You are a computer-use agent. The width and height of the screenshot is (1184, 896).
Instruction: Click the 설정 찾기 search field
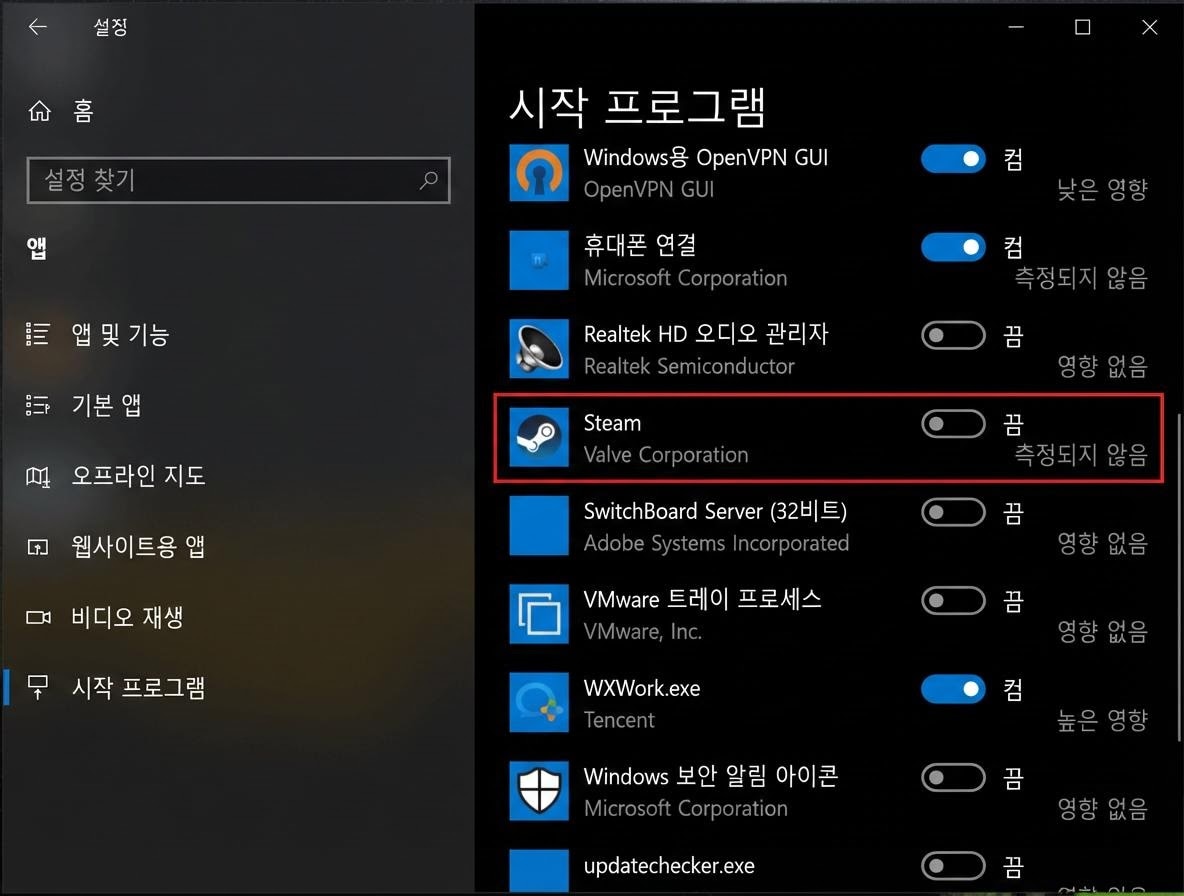(x=238, y=180)
